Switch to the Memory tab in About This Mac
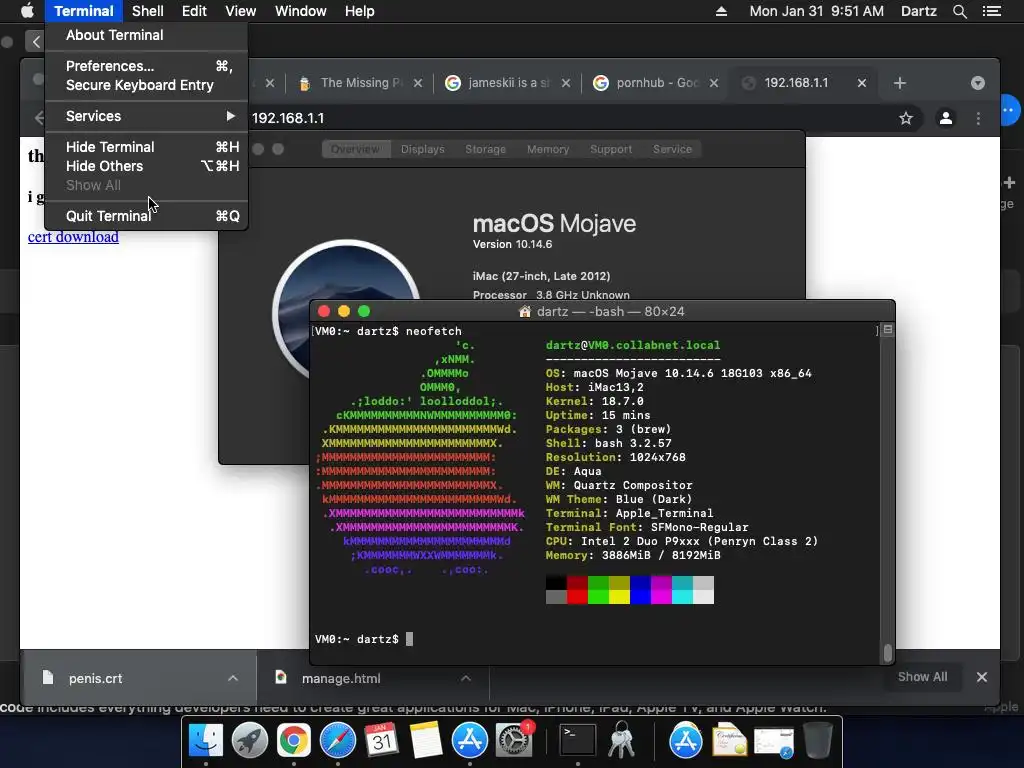Image resolution: width=1024 pixels, height=768 pixels. tap(548, 149)
